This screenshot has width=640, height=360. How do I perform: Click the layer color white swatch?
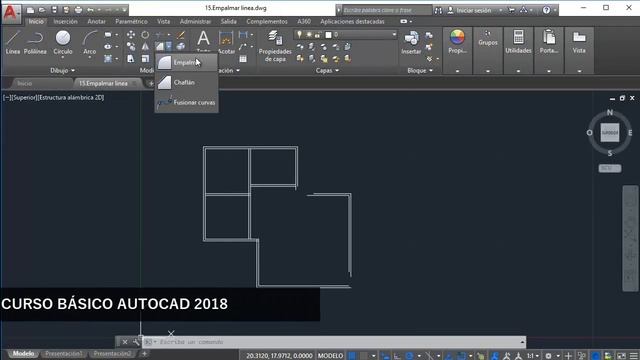(328, 35)
